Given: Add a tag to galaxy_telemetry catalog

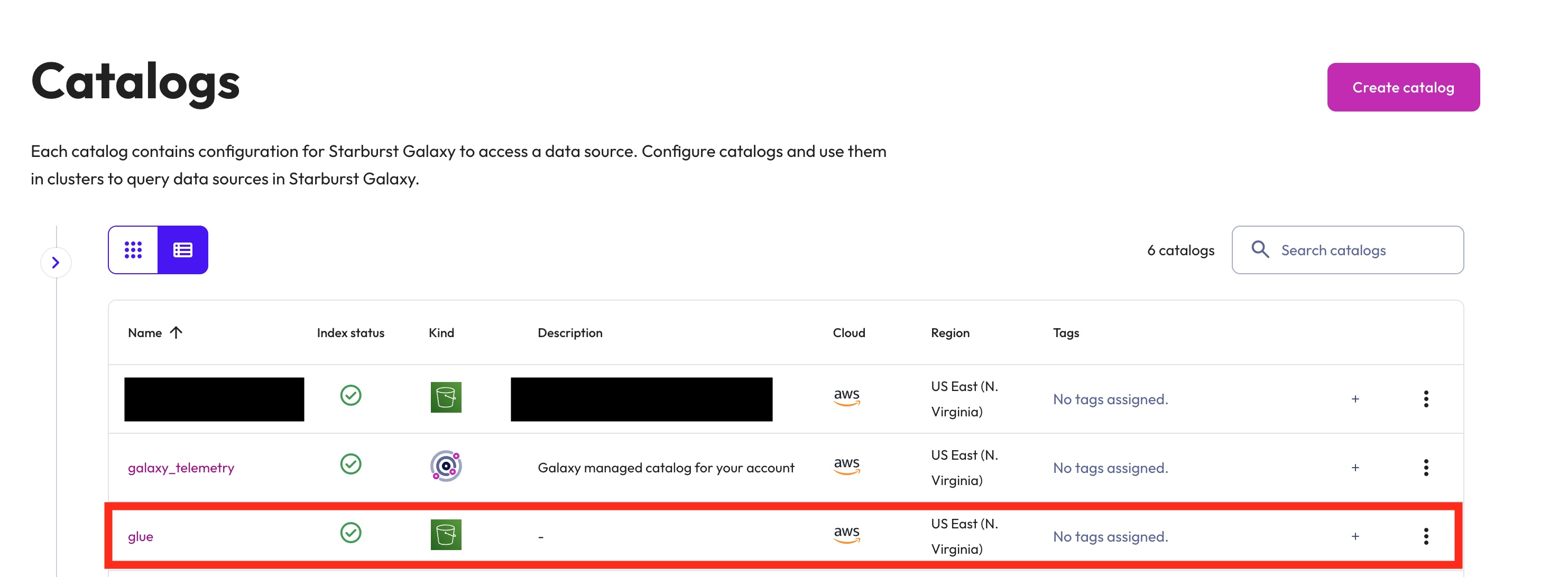Looking at the screenshot, I should point(1355,468).
